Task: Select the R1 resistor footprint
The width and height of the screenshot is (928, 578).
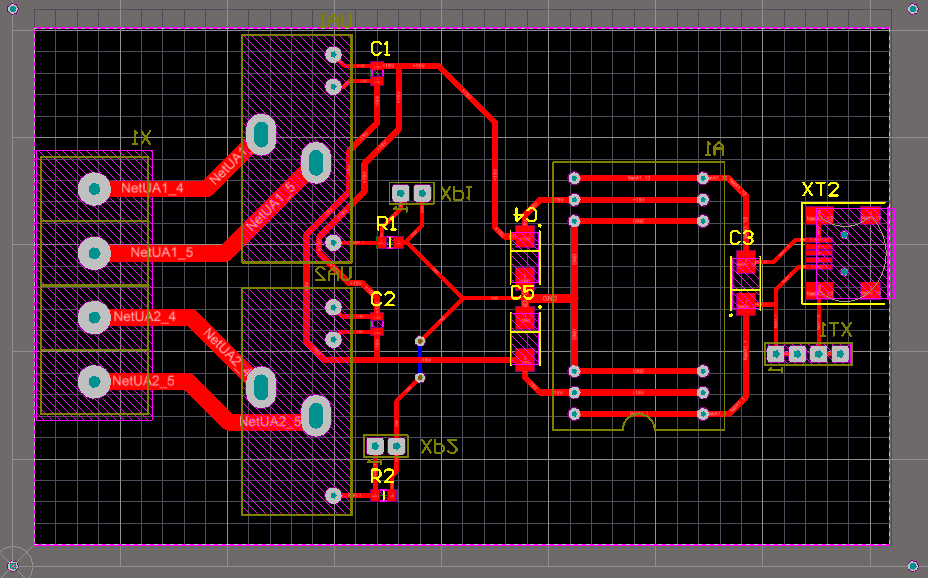Action: tap(390, 242)
